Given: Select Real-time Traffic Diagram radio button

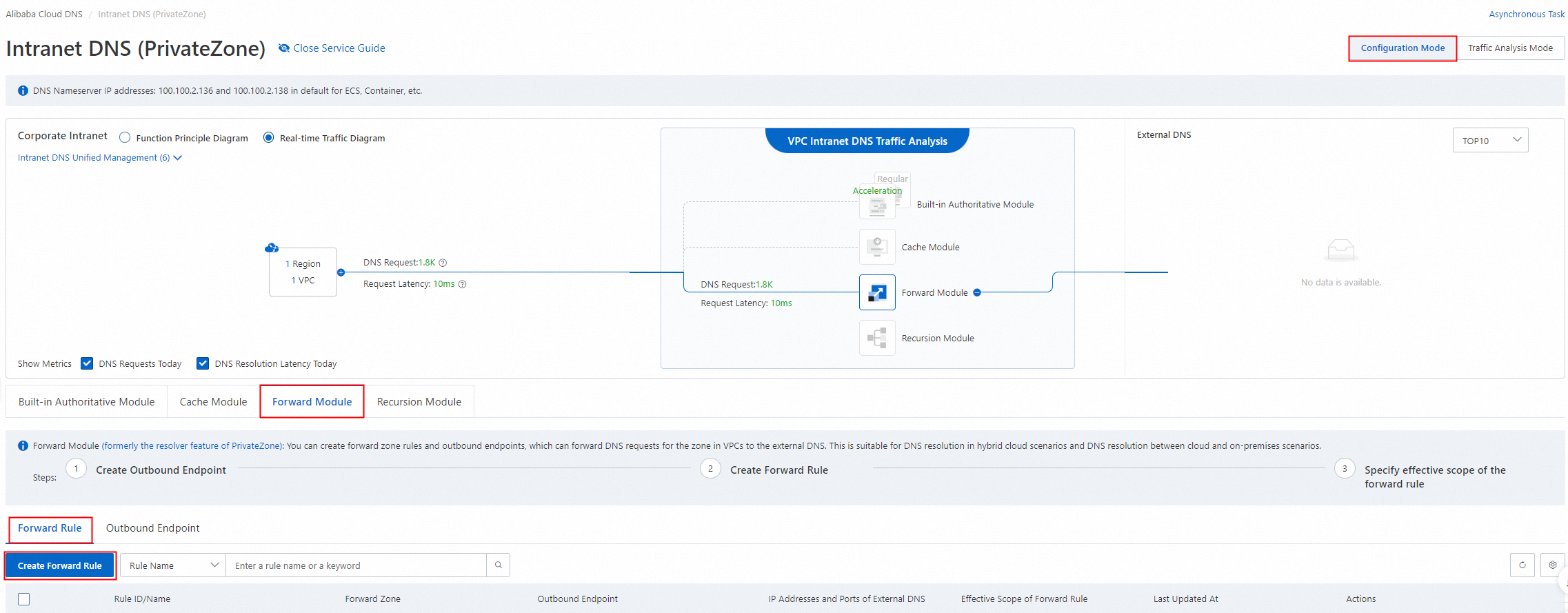Looking at the screenshot, I should point(269,138).
